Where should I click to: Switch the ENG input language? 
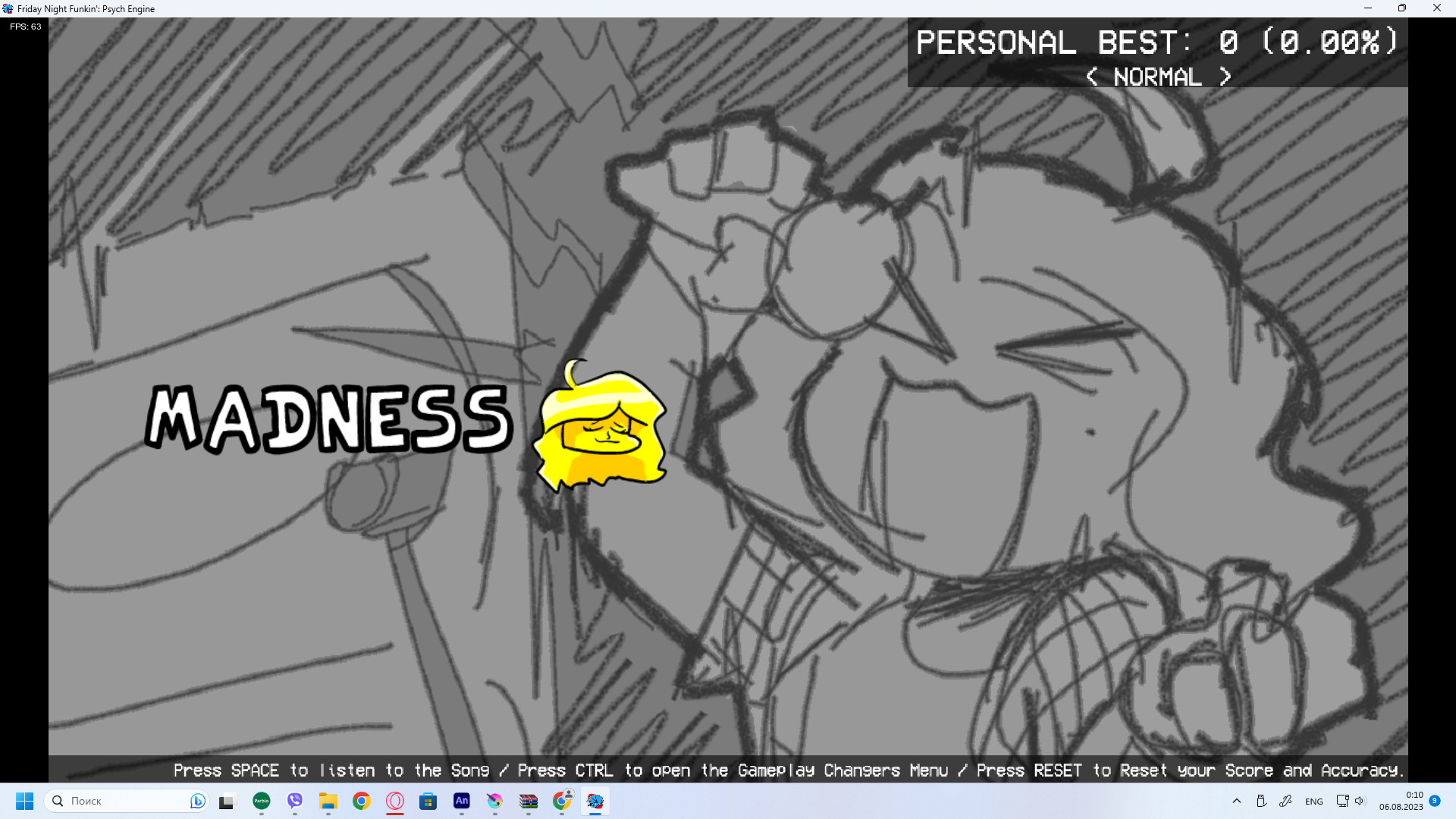[1314, 802]
